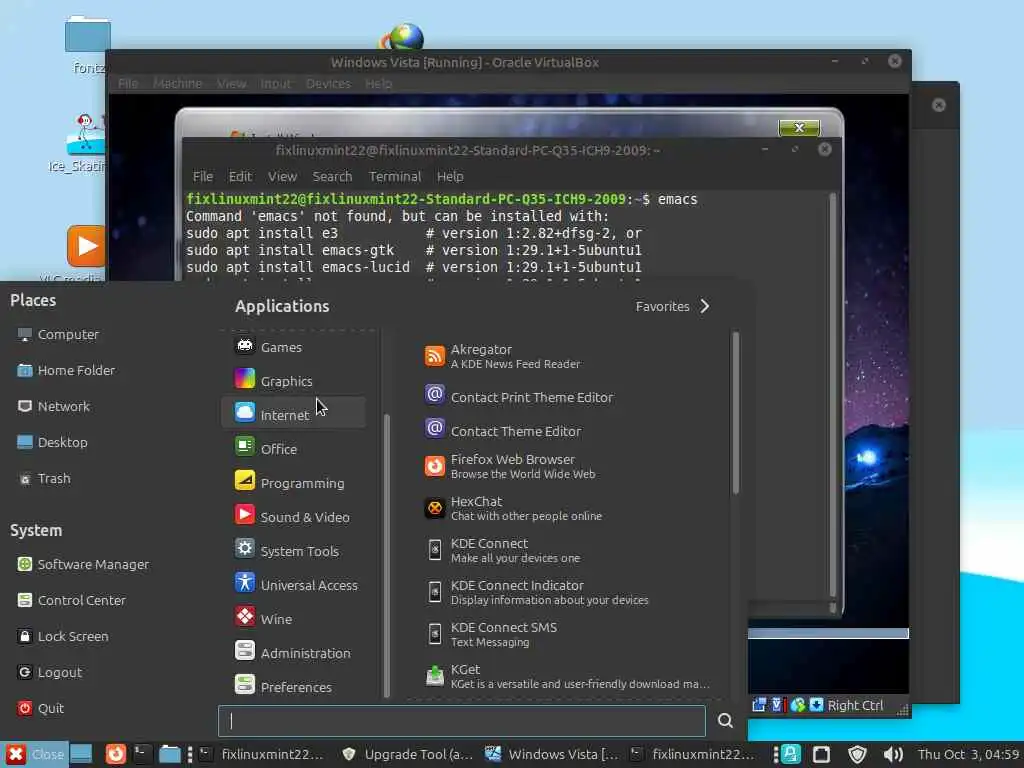Click the shield tray icon
The height and width of the screenshot is (768, 1024).
pyautogui.click(x=857, y=754)
